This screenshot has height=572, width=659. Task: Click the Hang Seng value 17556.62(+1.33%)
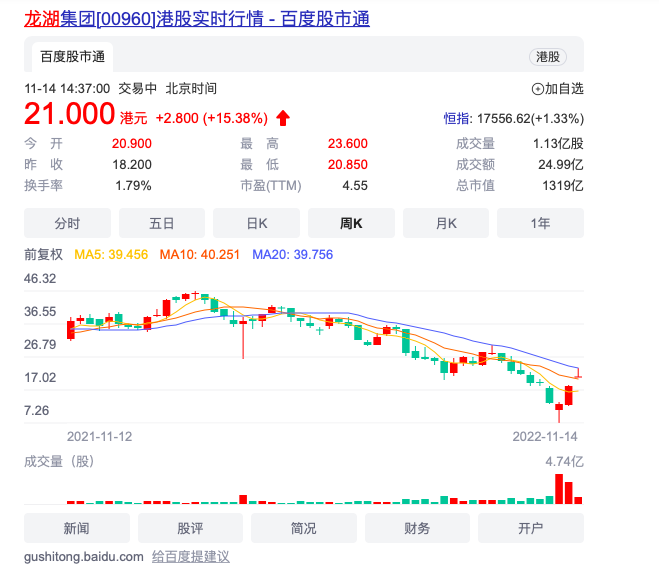[530, 119]
